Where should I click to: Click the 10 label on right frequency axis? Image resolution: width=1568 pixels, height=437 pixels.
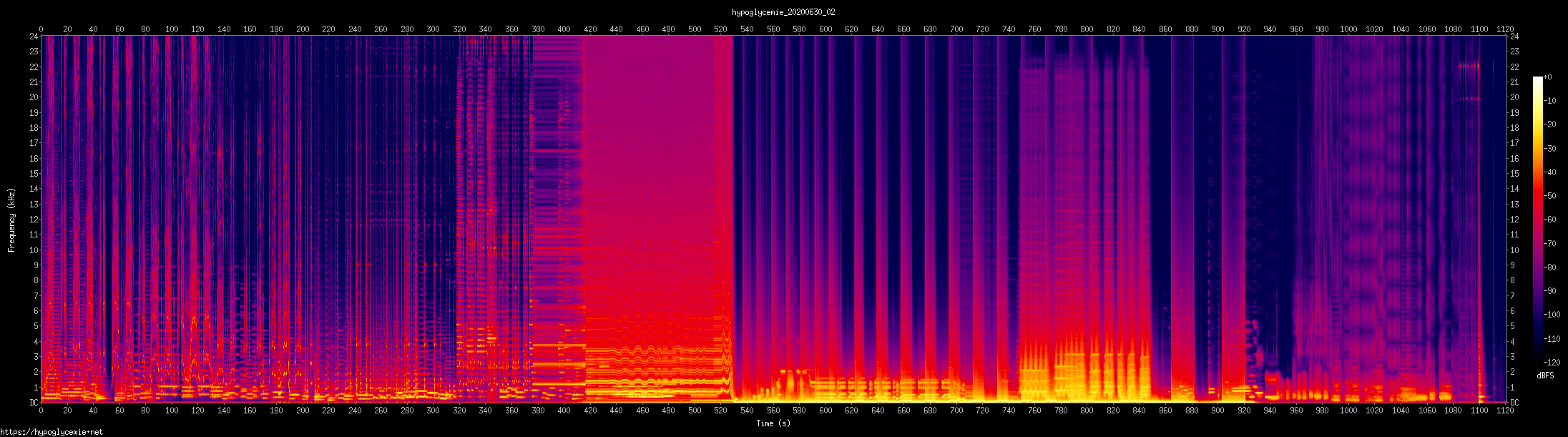click(x=1514, y=250)
